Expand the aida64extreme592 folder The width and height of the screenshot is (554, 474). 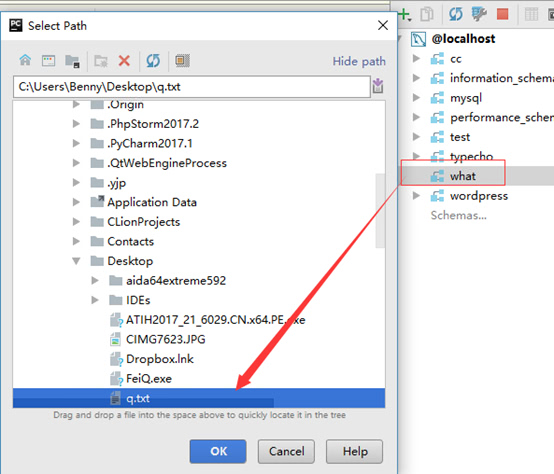pos(95,280)
